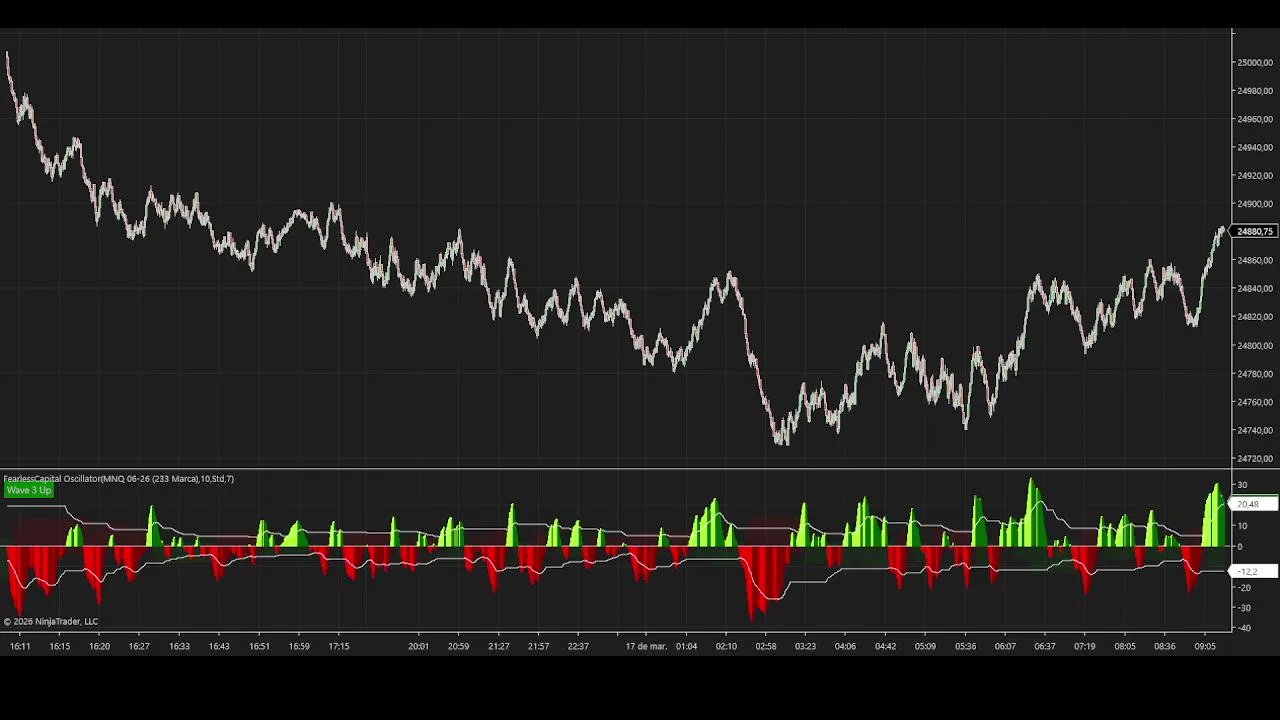Click the 24780,00 price axis label
Screen dimensions: 1280x720
tap(1255, 374)
